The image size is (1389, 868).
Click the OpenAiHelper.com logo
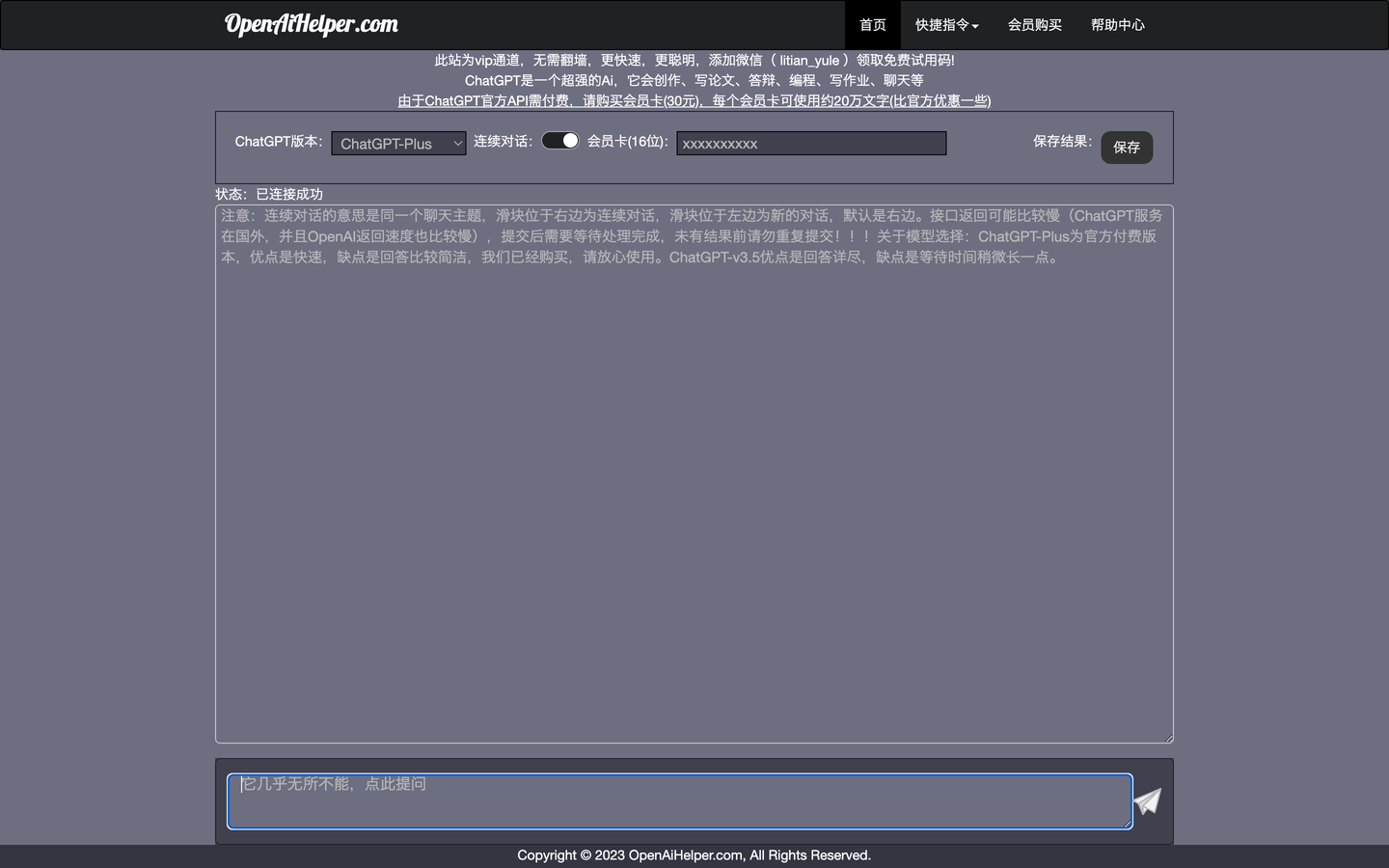pyautogui.click(x=311, y=24)
